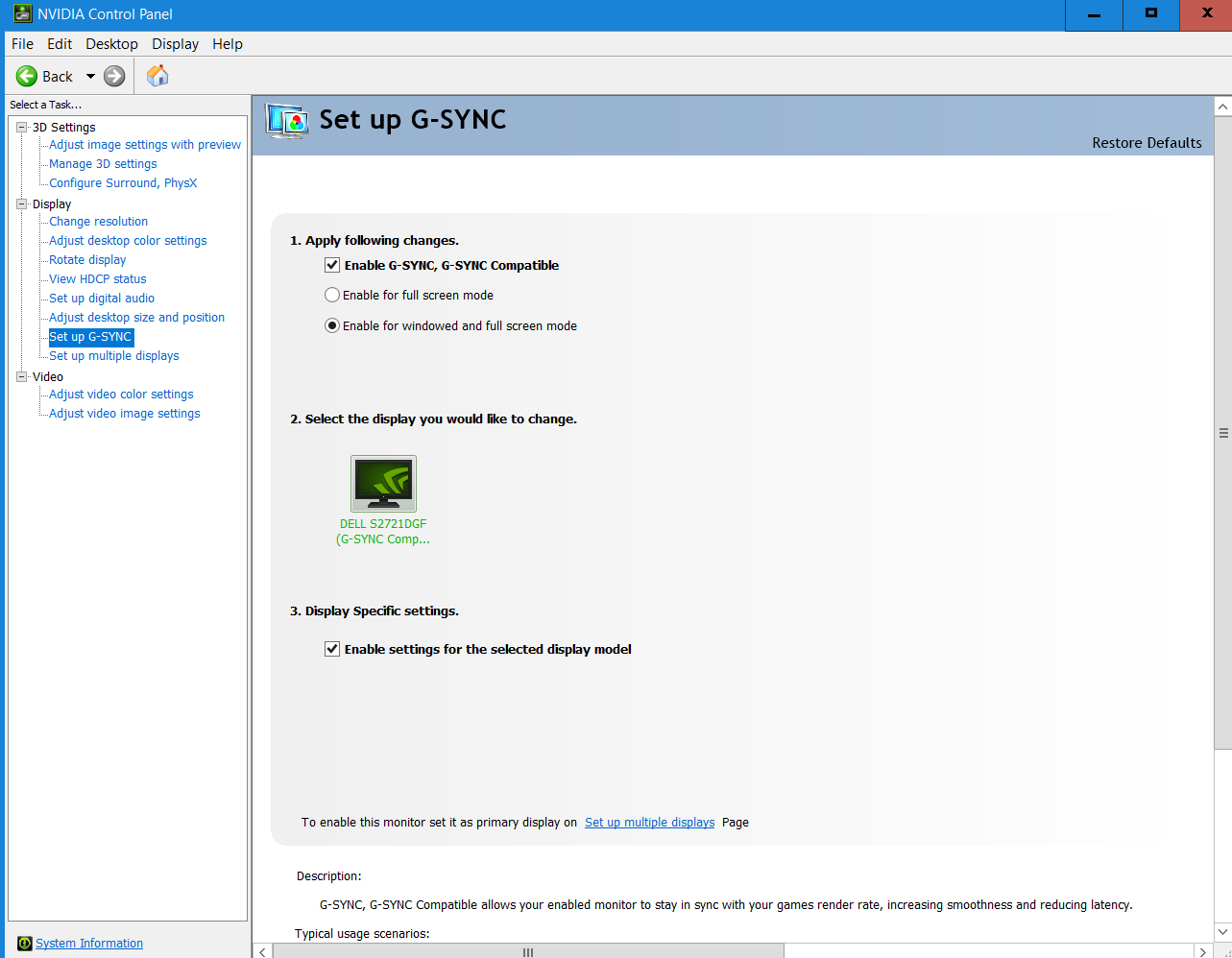
Task: Select the Display category label in the tree
Action: 52,204
